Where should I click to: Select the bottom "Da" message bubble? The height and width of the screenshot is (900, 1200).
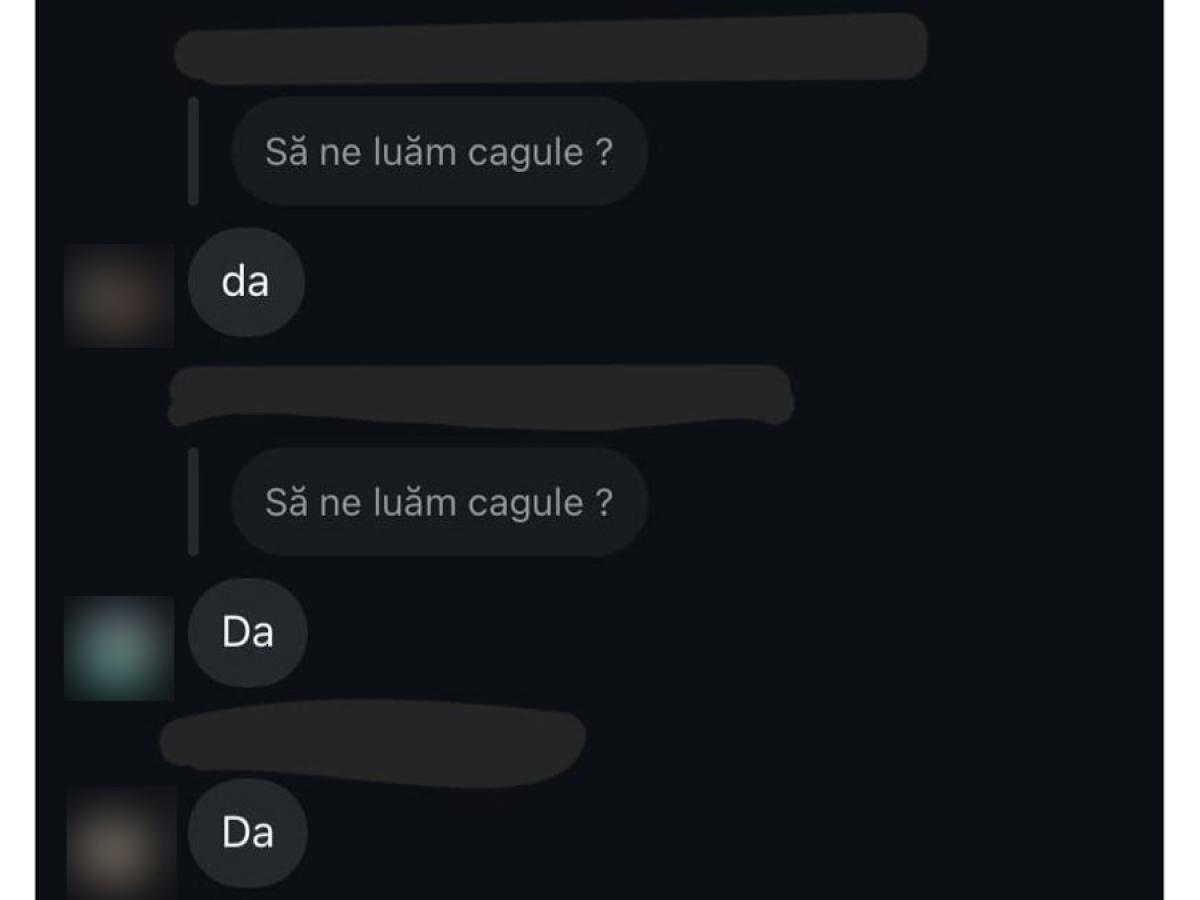coord(247,833)
